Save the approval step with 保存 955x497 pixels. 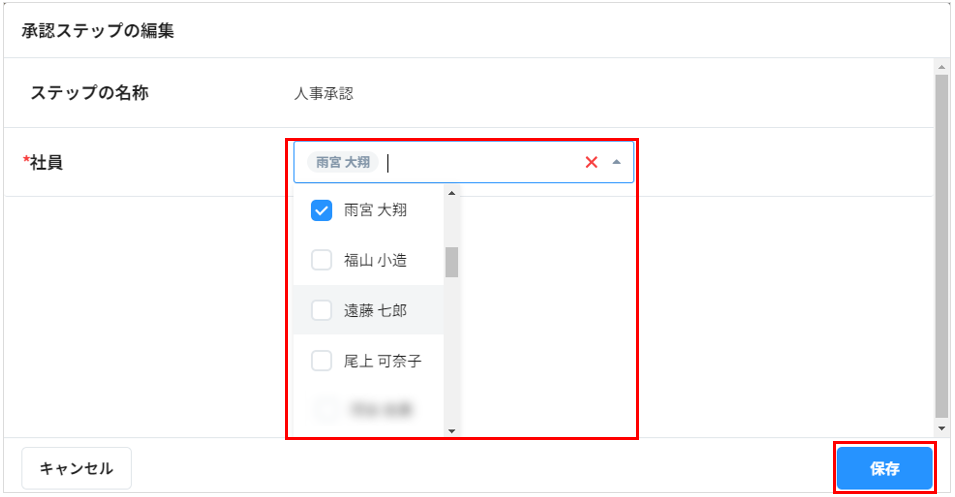[x=885, y=469]
